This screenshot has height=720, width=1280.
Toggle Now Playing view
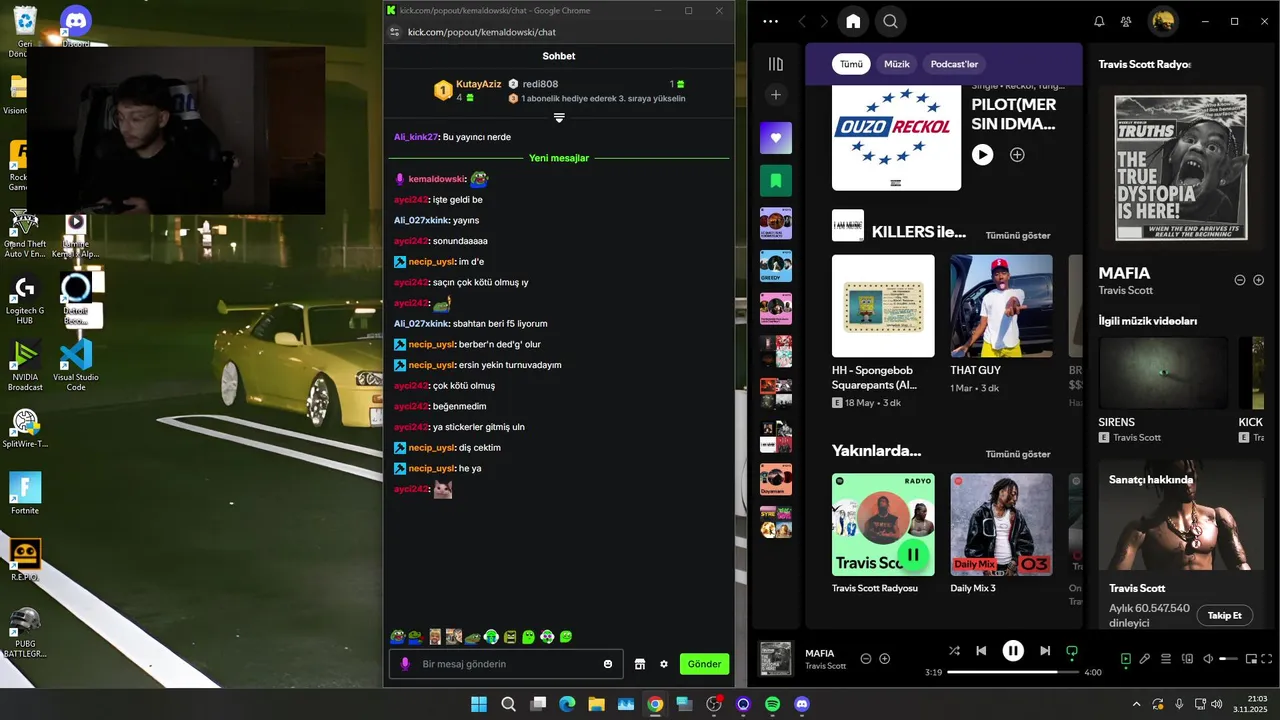pyautogui.click(x=1126, y=659)
